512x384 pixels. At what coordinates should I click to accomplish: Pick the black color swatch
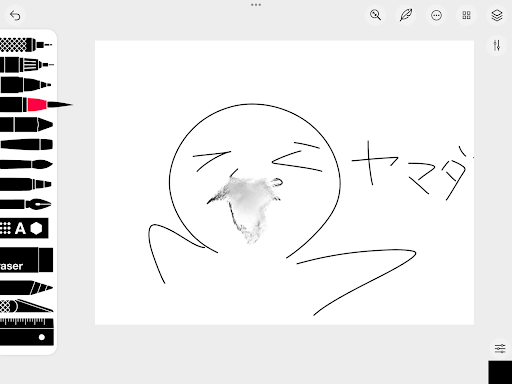[x=500, y=372]
